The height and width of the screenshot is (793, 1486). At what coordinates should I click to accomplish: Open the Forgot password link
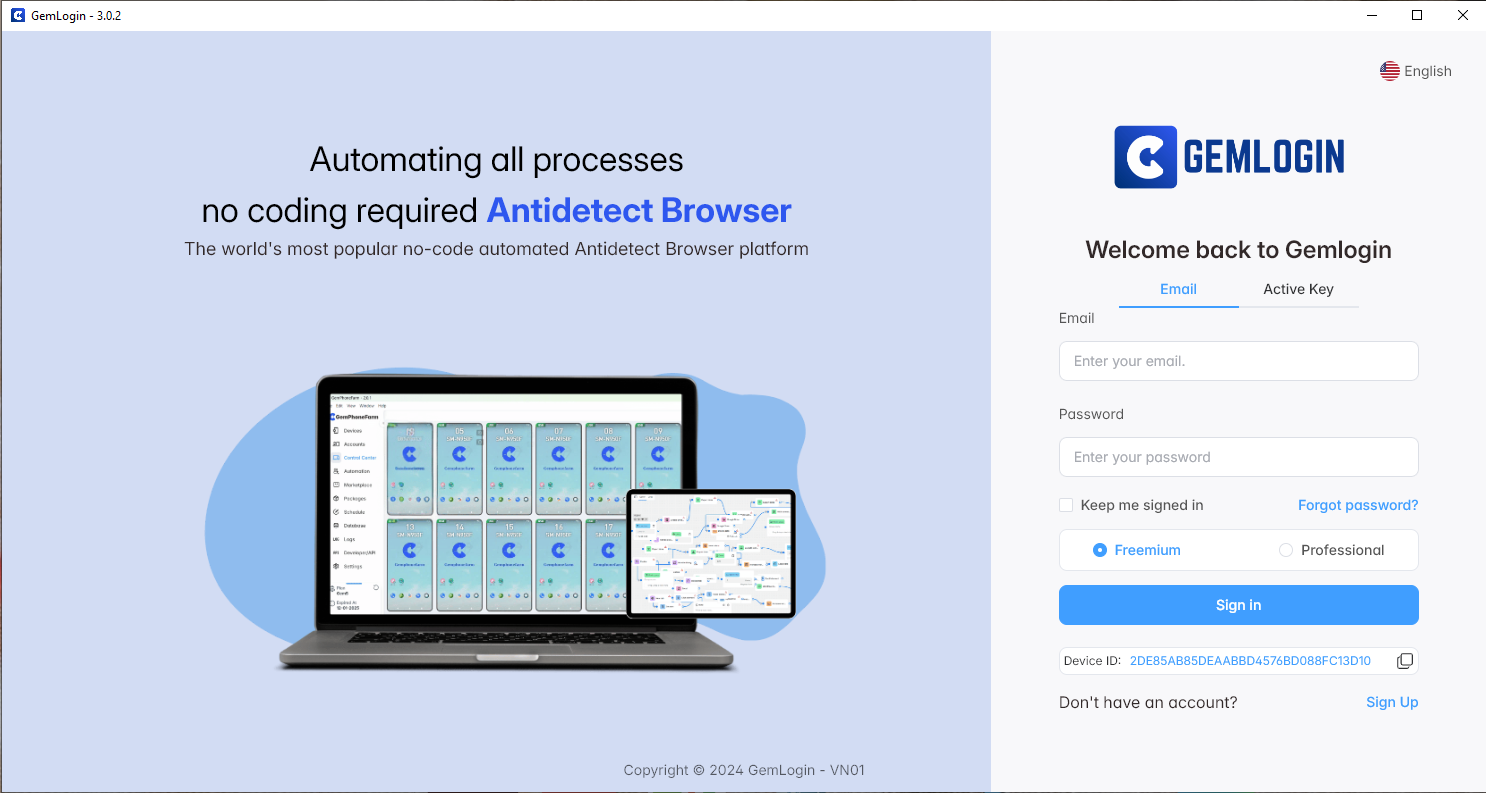[x=1358, y=505]
